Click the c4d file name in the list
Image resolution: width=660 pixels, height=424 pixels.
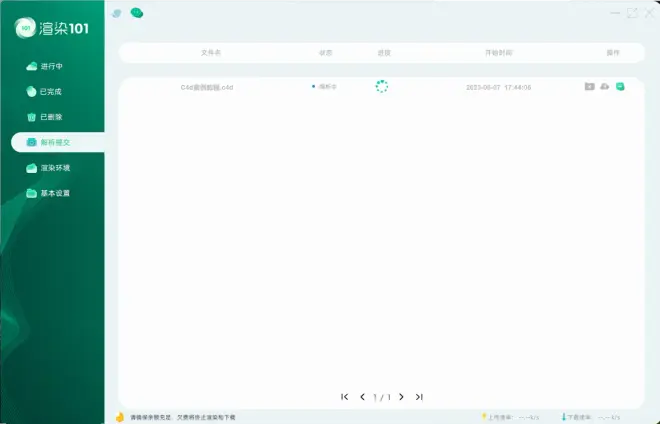click(x=207, y=88)
